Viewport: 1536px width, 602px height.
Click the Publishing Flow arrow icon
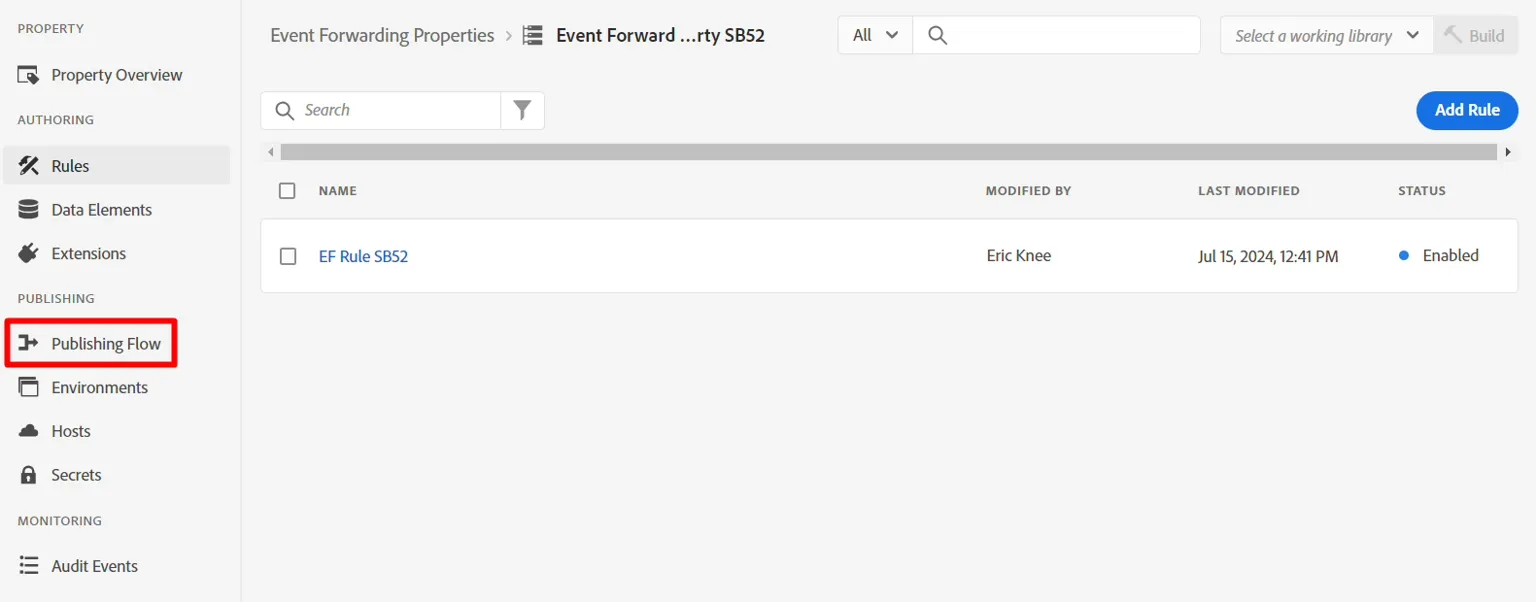(x=29, y=344)
